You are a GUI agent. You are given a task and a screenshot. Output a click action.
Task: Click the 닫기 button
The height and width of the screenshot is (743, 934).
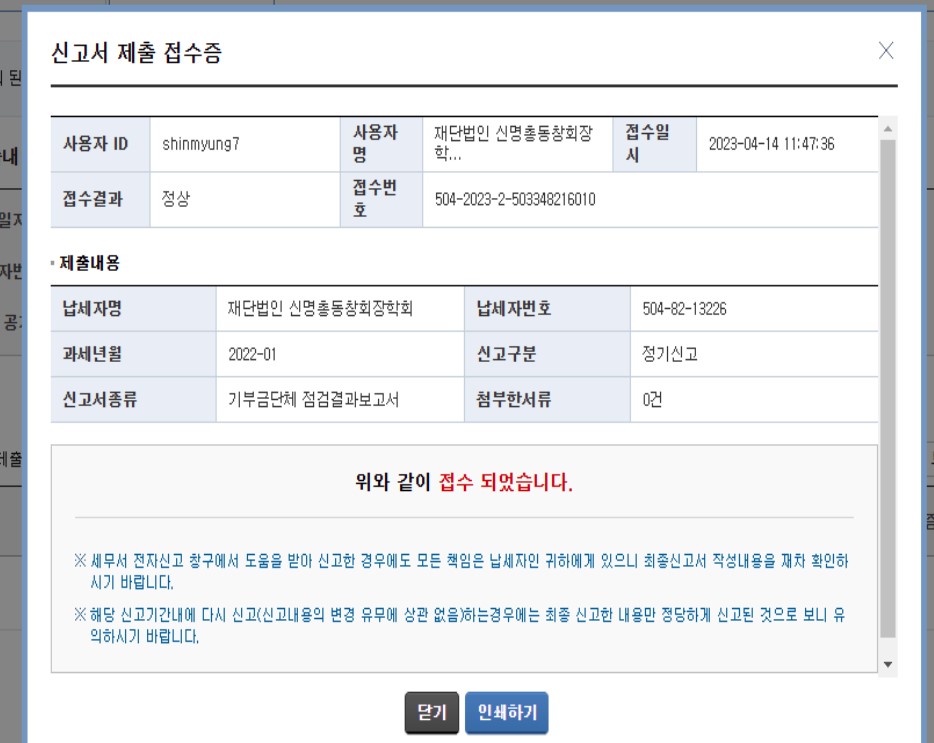point(431,713)
